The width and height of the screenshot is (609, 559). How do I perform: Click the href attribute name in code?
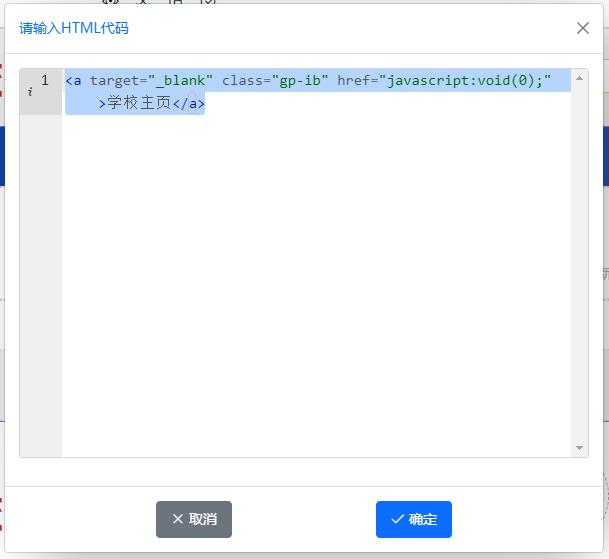point(353,81)
